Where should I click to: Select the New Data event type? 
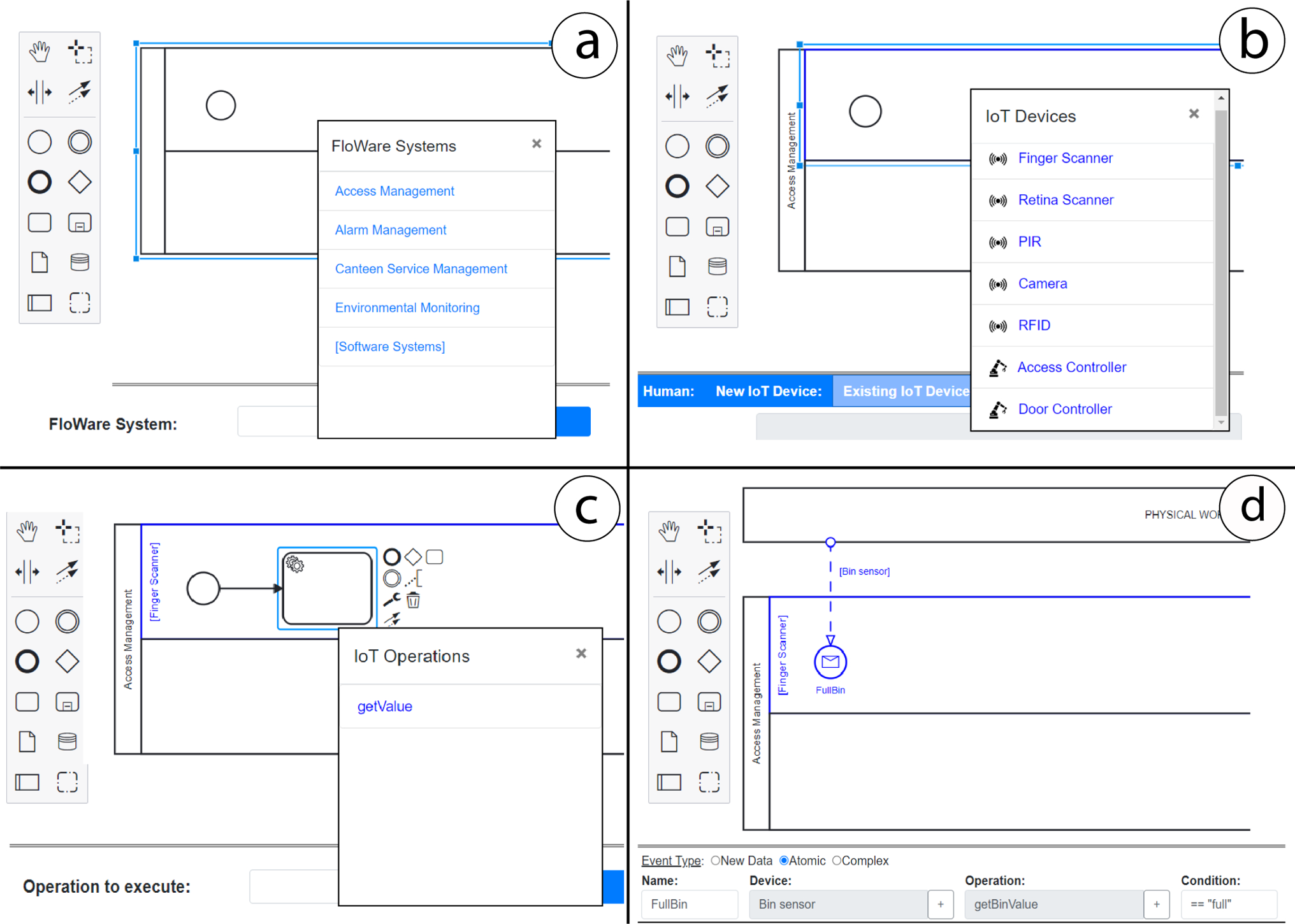click(x=716, y=860)
